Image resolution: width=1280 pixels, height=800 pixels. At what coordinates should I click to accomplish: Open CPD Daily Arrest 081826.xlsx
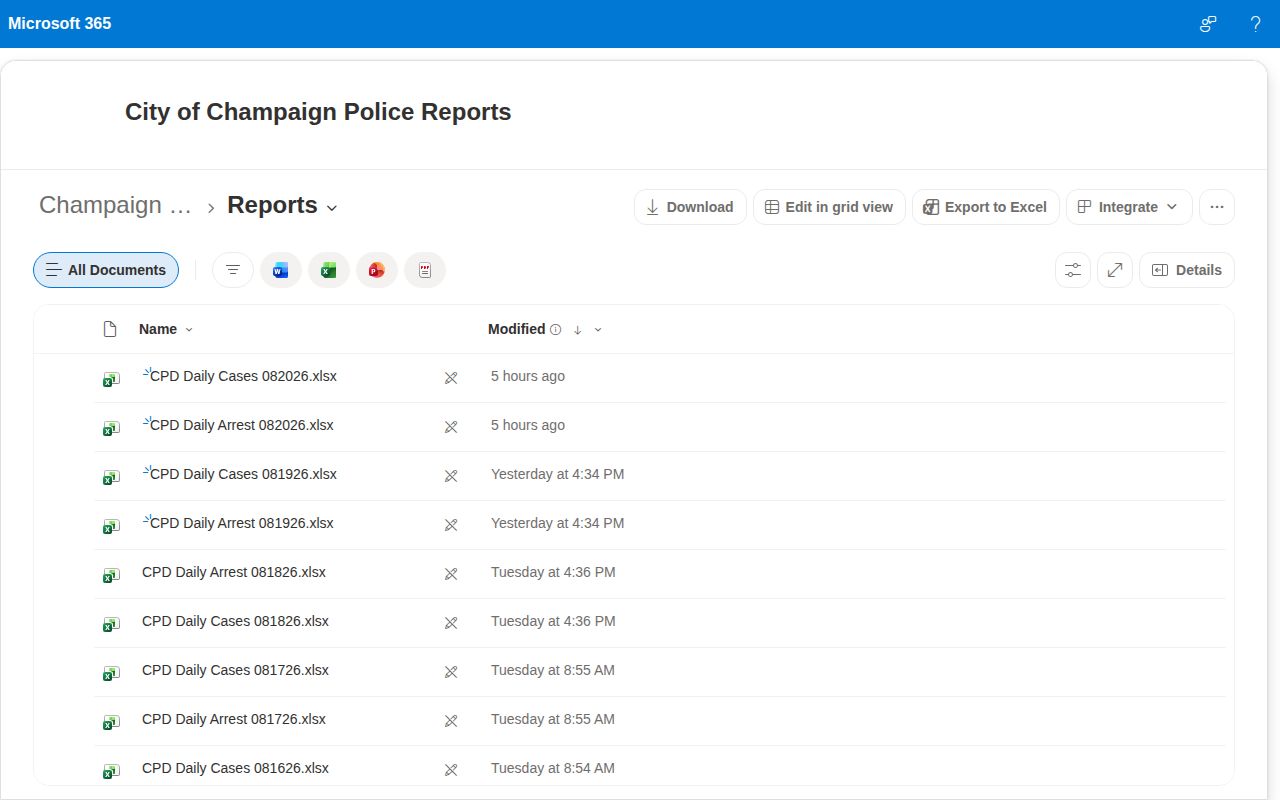point(234,572)
